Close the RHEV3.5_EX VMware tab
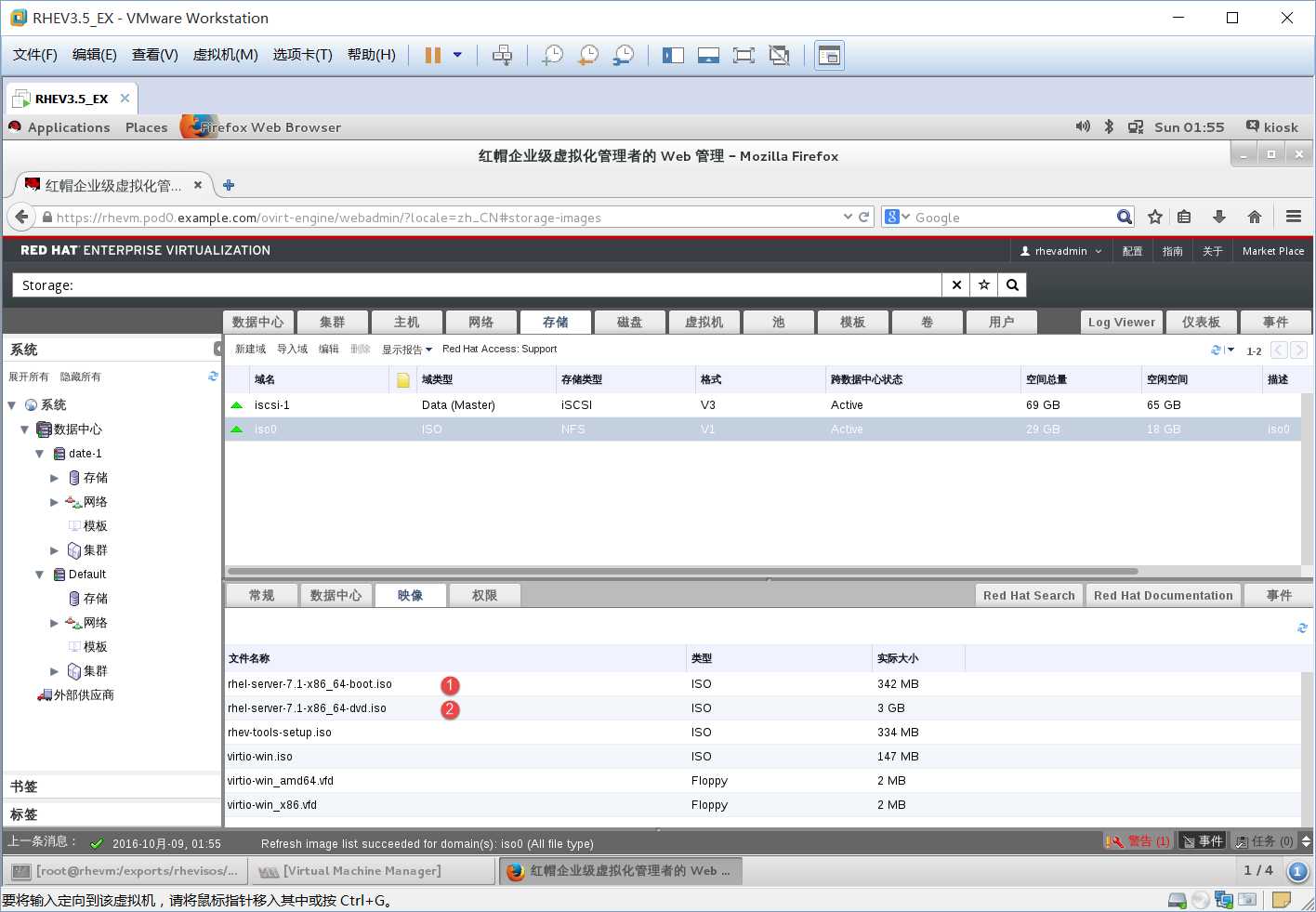The height and width of the screenshot is (912, 1316). [x=125, y=98]
